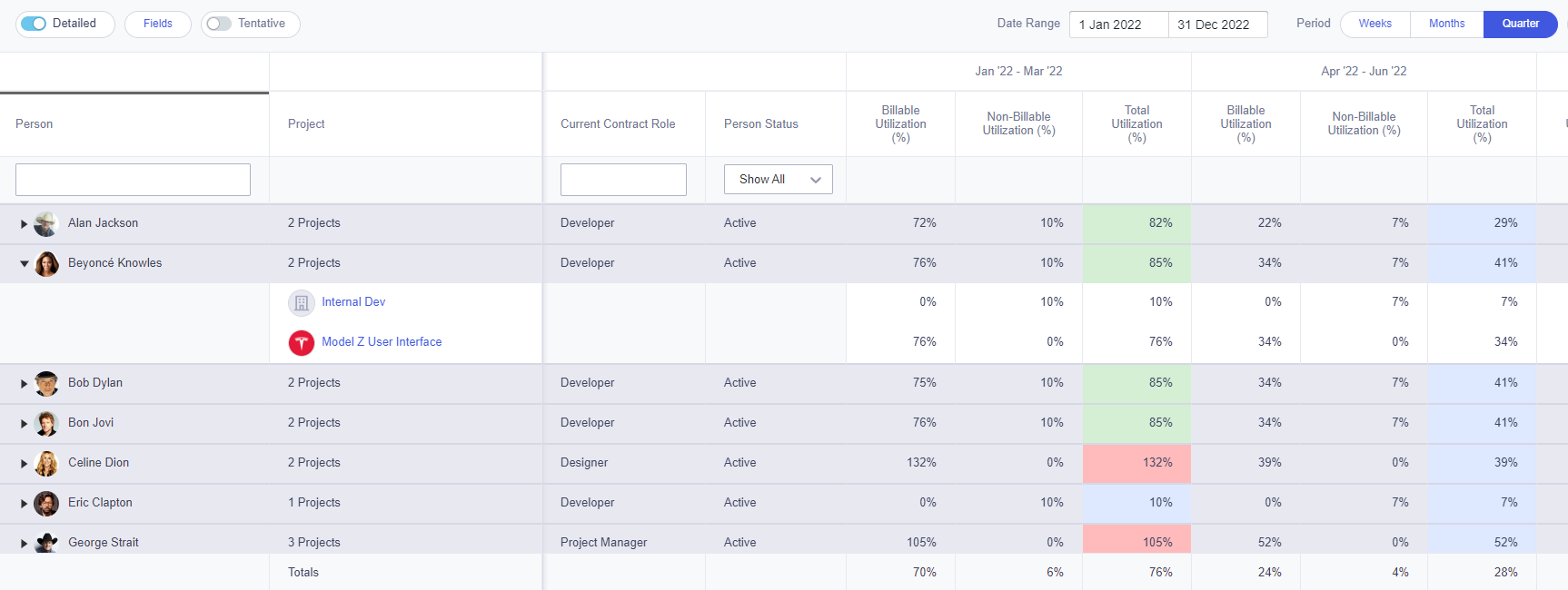Click Beyoncé Knowles' profile avatar
1568x590 pixels.
(46, 263)
